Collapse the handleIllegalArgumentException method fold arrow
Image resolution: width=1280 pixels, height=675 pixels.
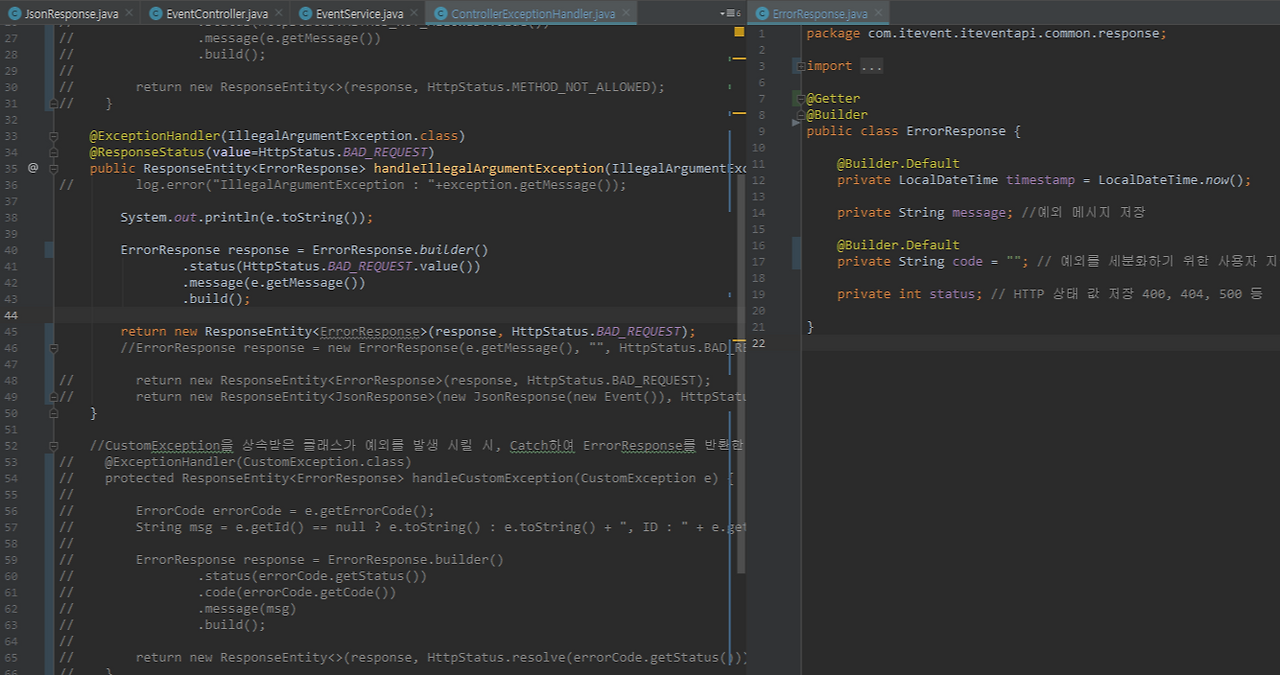pos(52,167)
